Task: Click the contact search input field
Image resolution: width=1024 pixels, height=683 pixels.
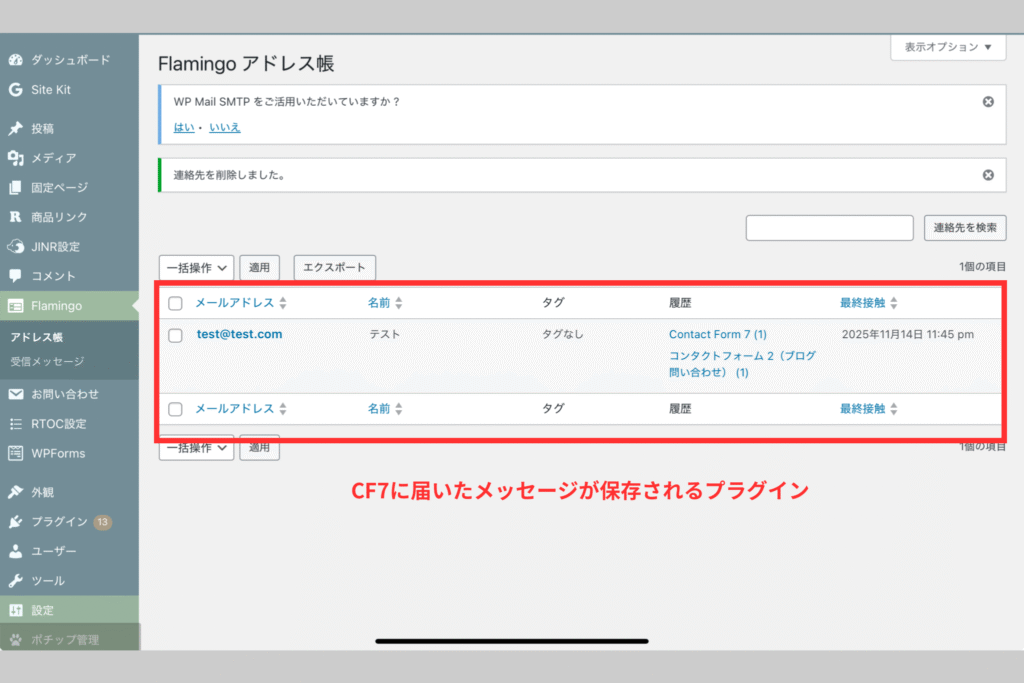Action: (x=829, y=228)
